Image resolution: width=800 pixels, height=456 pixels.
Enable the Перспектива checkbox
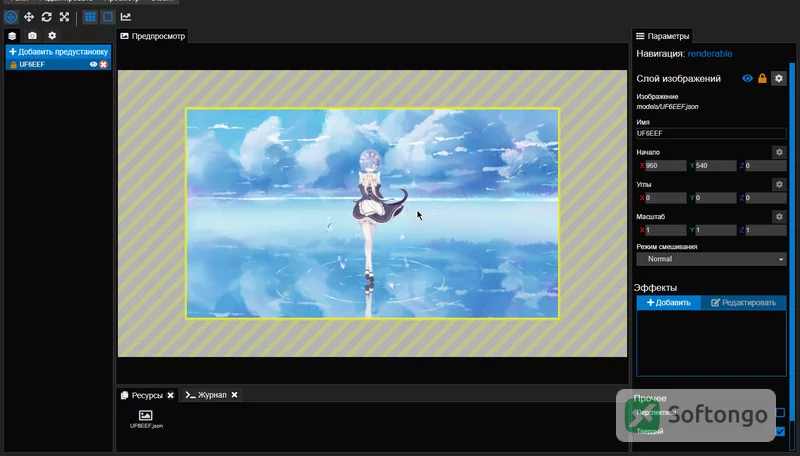(x=780, y=412)
